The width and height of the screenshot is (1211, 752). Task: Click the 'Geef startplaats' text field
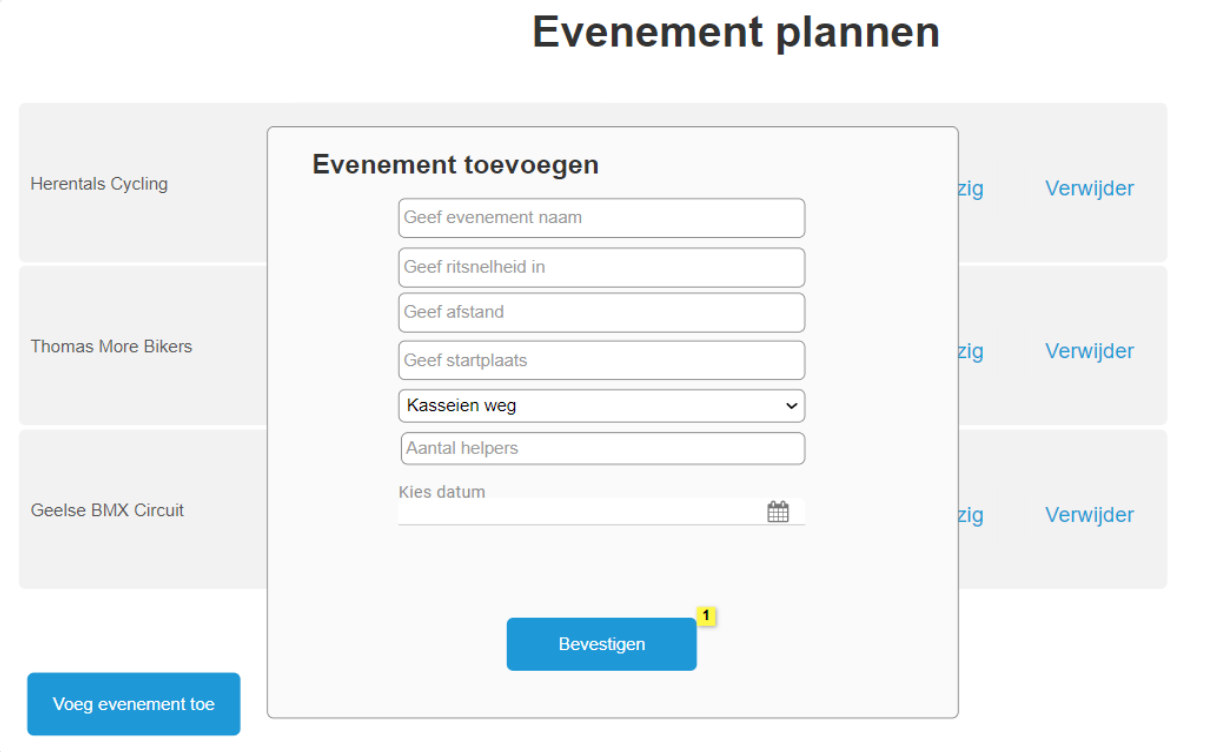point(601,360)
